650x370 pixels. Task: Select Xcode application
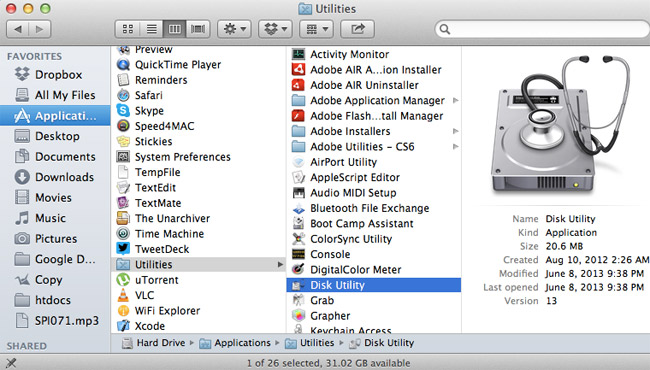199,326
